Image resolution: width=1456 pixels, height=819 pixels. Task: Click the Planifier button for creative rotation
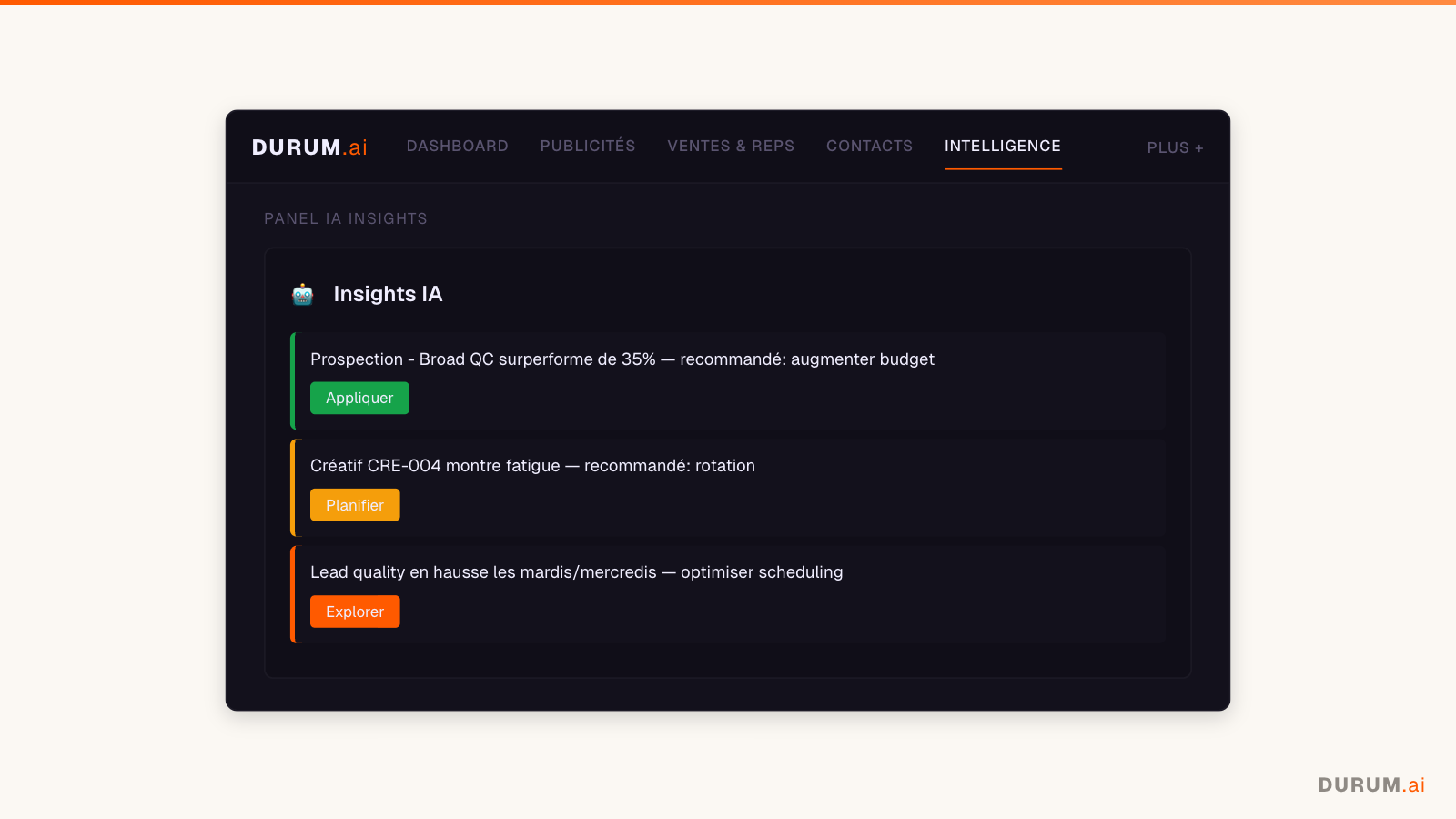355,504
